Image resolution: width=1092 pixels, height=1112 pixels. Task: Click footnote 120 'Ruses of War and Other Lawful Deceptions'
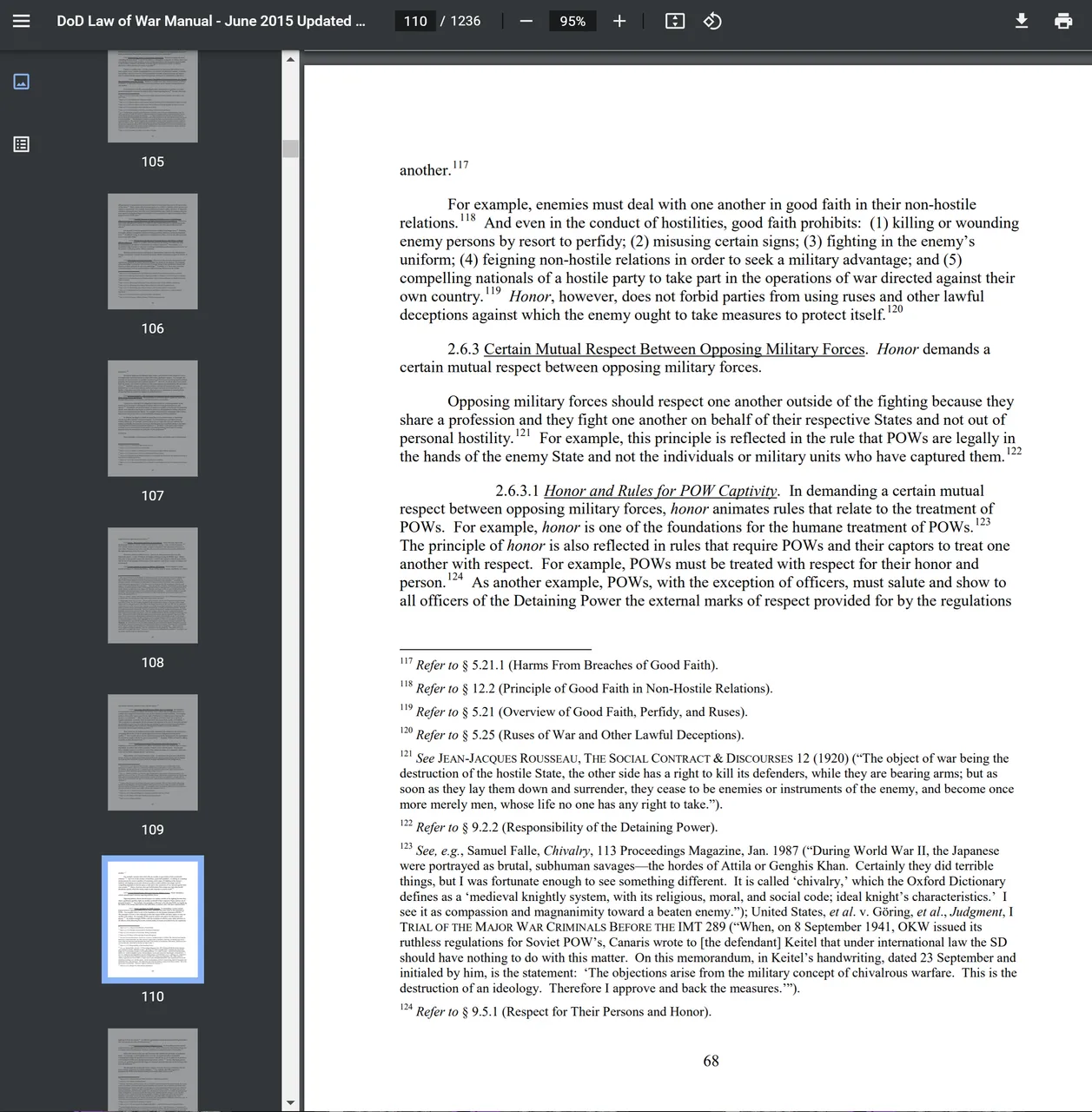[x=572, y=735]
